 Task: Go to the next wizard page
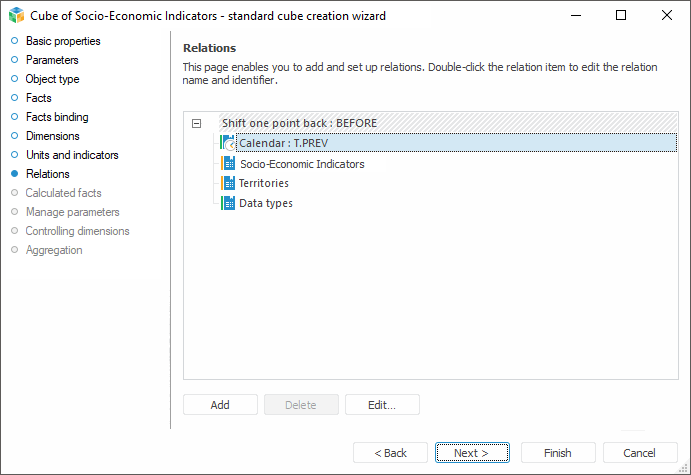click(x=471, y=453)
